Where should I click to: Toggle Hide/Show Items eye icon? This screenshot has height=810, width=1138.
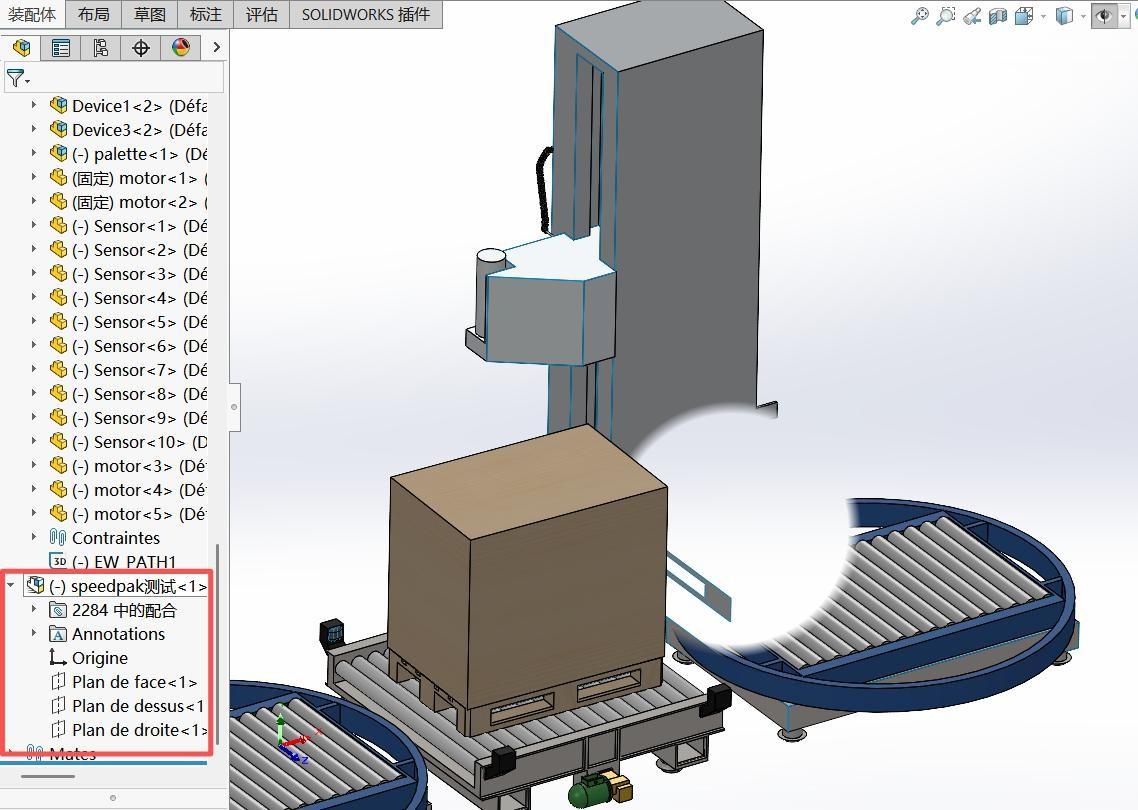(x=1104, y=16)
